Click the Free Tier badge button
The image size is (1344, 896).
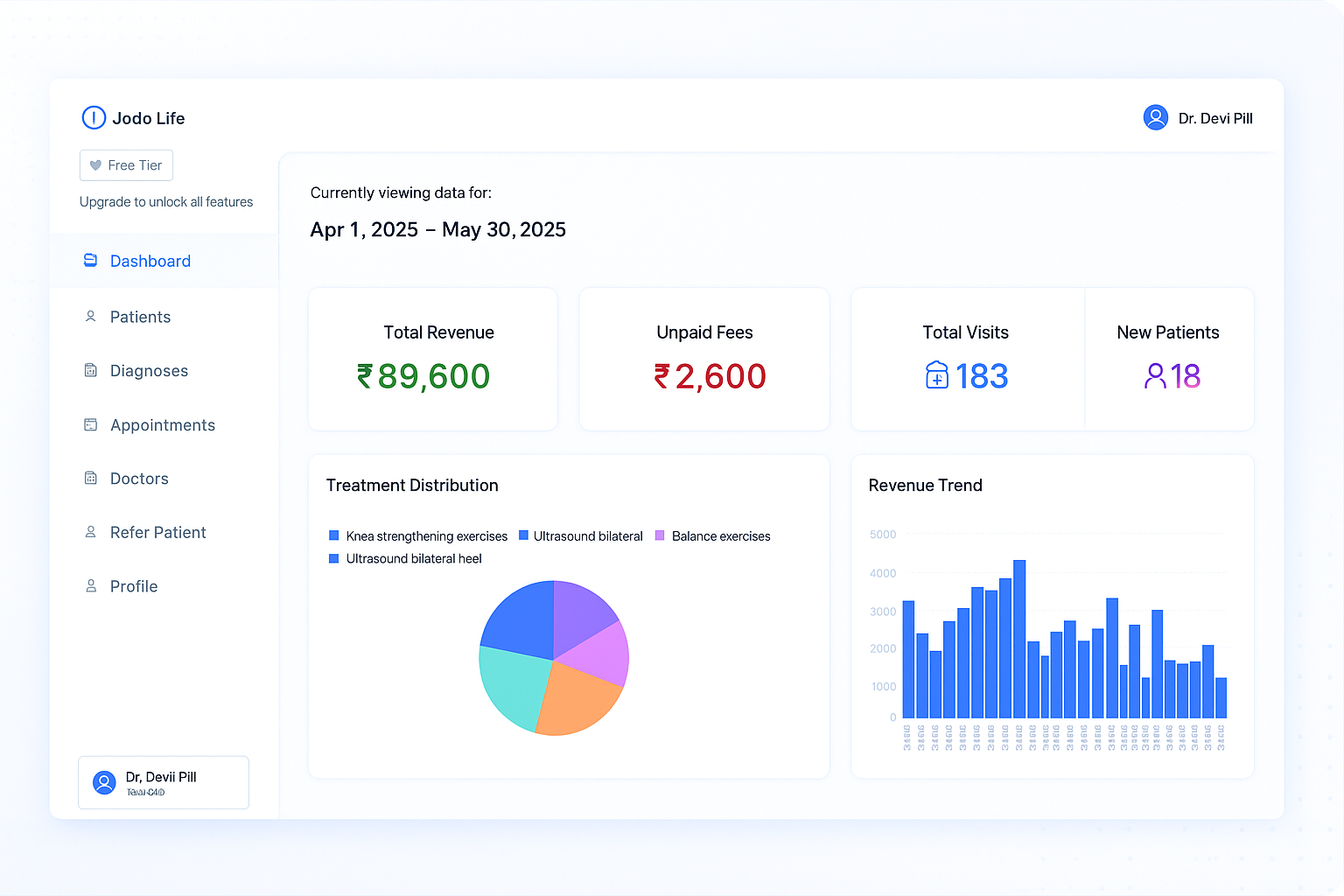(126, 164)
